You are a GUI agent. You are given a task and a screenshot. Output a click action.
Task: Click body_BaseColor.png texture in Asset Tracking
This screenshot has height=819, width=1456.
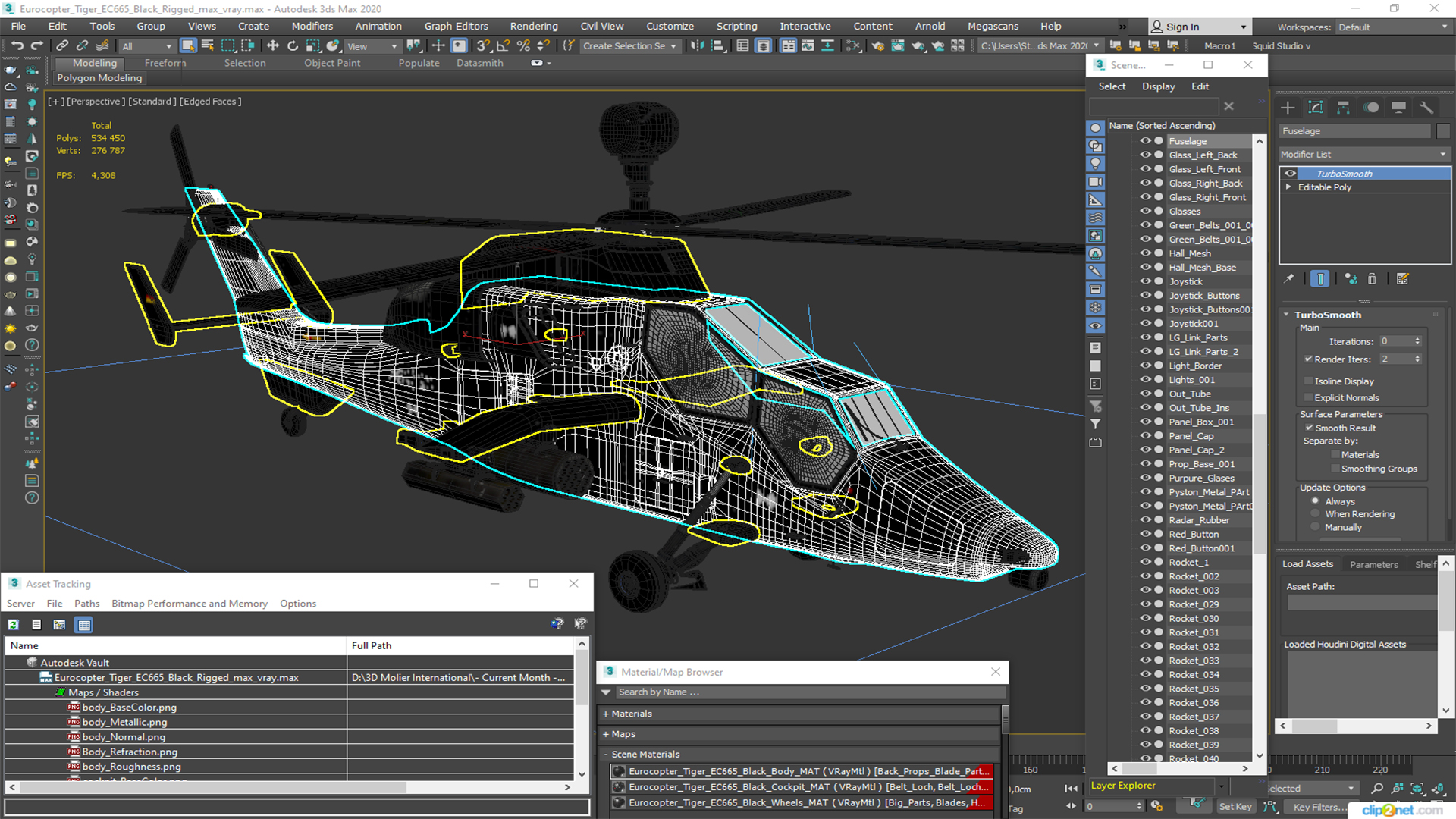click(x=127, y=707)
